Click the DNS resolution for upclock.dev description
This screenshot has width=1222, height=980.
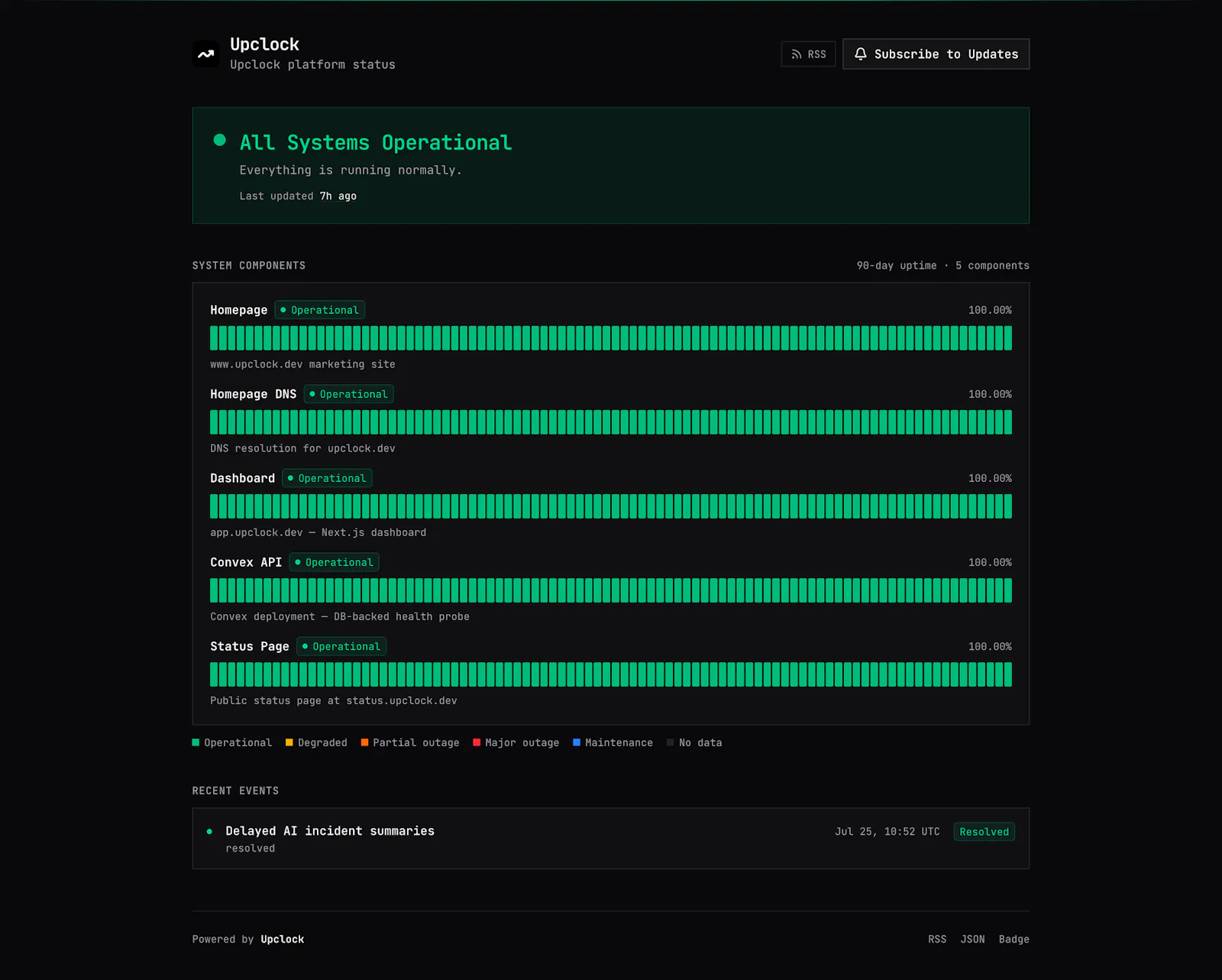pyautogui.click(x=303, y=448)
